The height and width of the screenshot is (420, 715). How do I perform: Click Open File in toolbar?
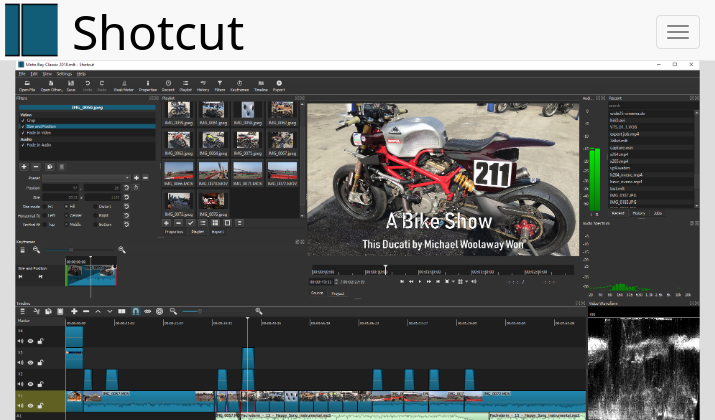[x=27, y=85]
